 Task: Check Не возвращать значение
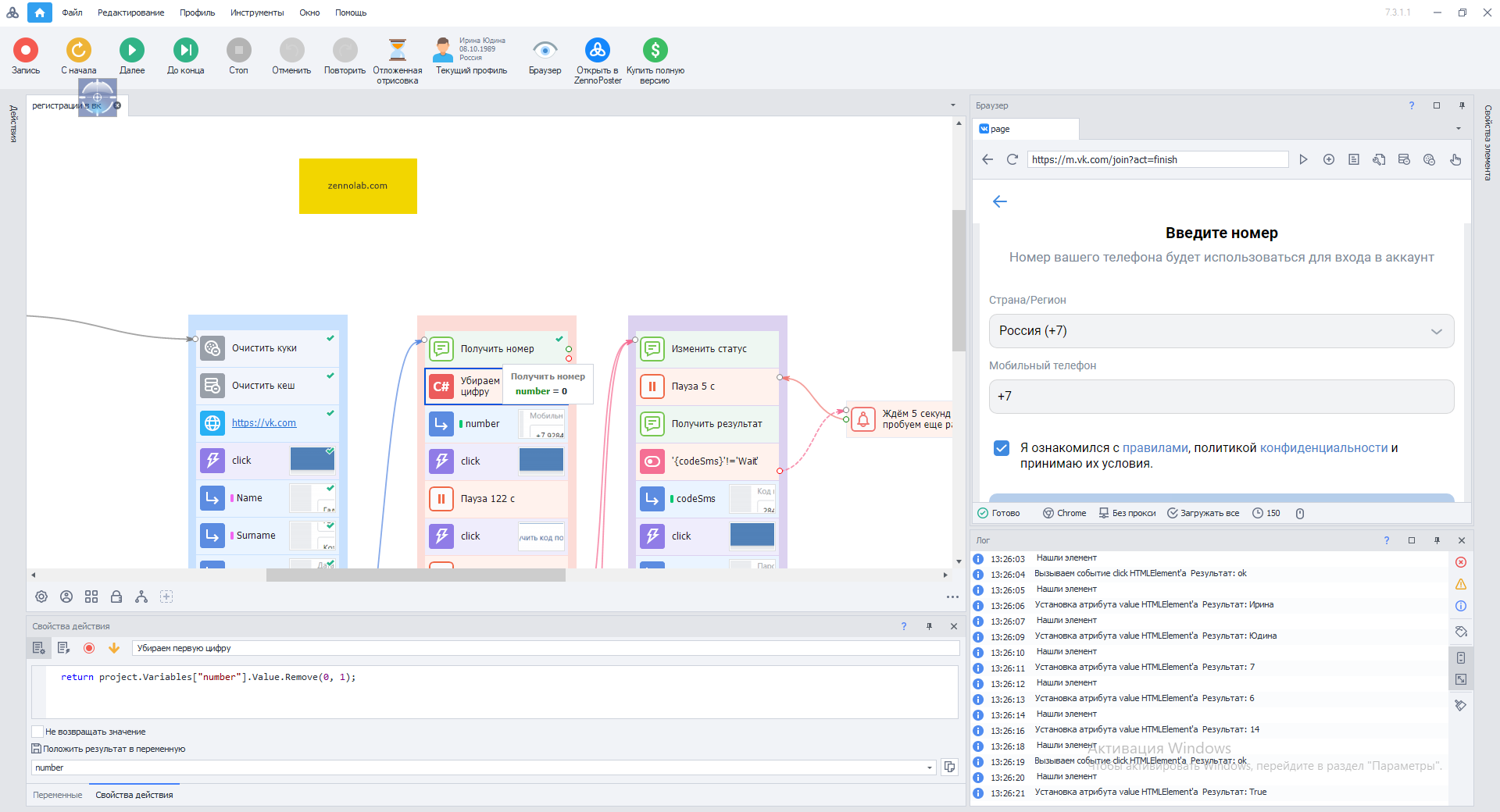[x=37, y=732]
